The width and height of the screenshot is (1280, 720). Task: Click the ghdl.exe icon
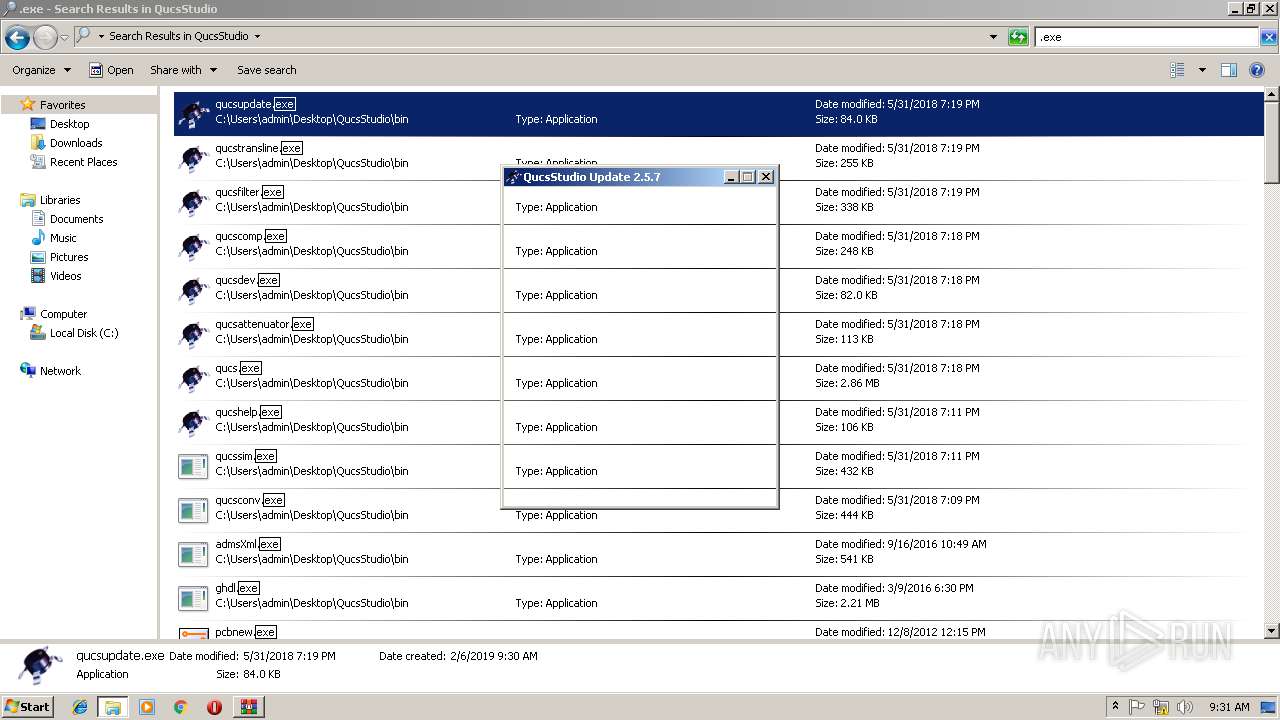(x=192, y=597)
